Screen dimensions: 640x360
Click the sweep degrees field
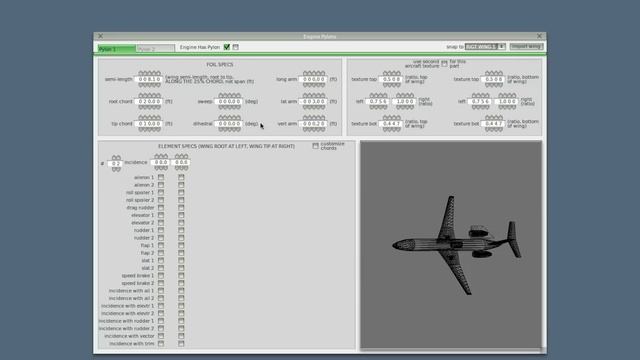point(229,101)
